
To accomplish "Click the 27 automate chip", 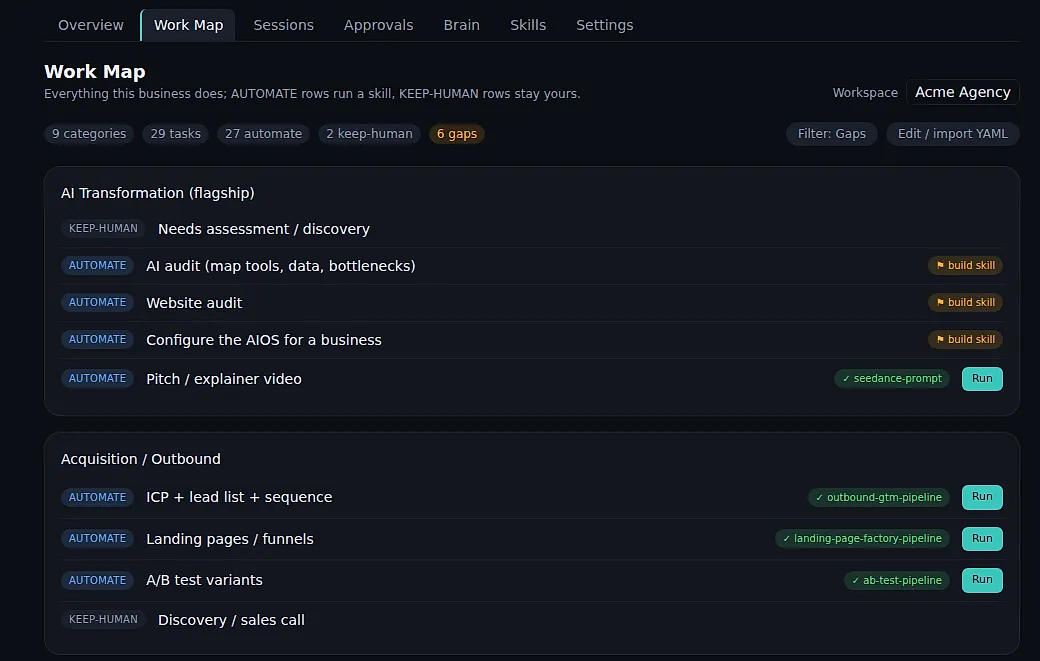I will [x=263, y=134].
